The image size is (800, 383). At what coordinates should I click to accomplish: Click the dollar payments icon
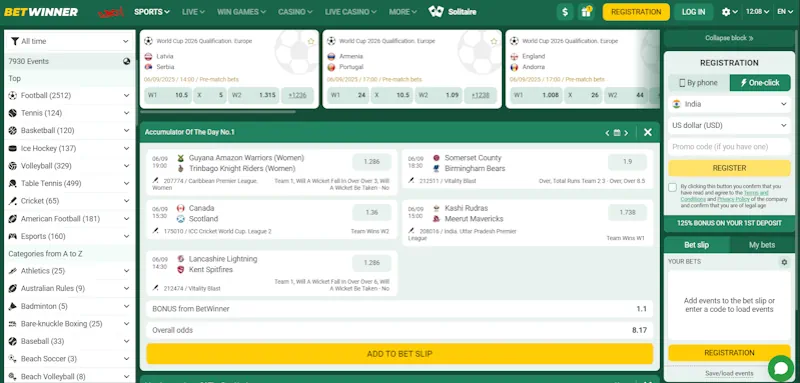564,12
